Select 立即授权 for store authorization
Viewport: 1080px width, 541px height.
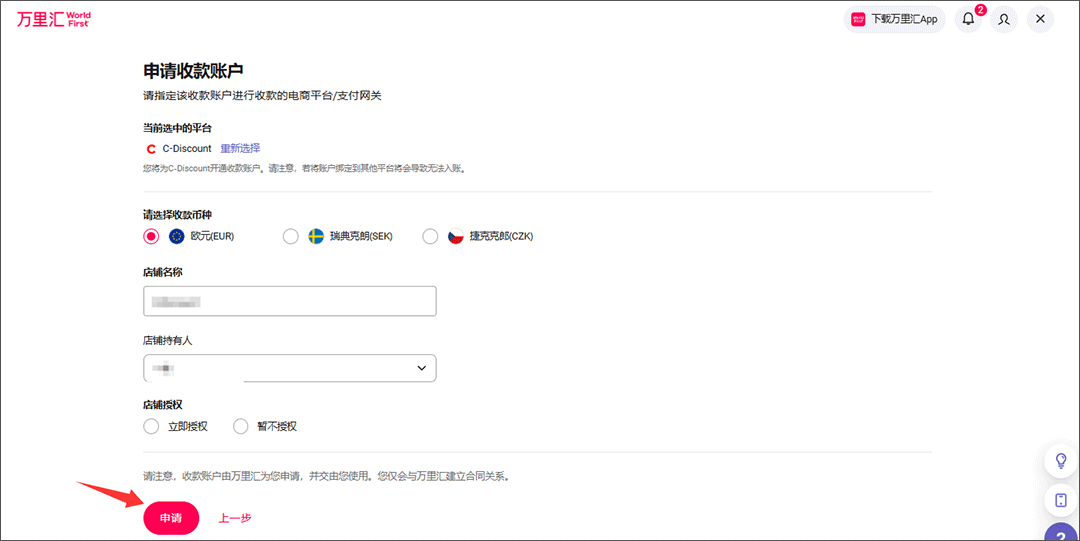click(x=151, y=426)
